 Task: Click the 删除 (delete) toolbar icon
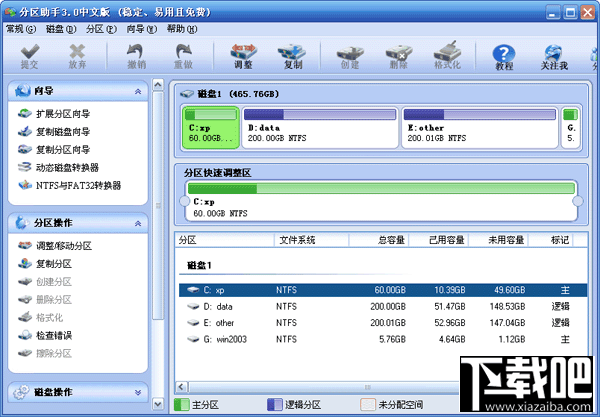coord(399,57)
